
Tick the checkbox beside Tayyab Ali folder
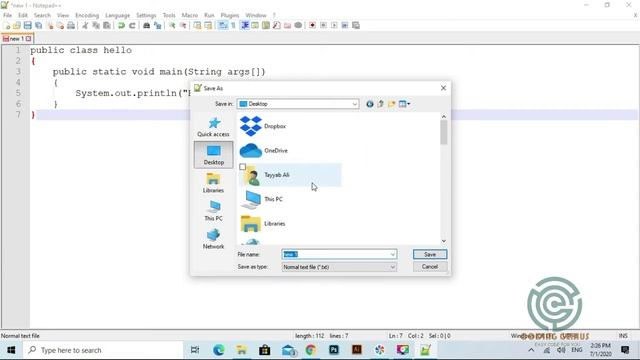point(242,167)
